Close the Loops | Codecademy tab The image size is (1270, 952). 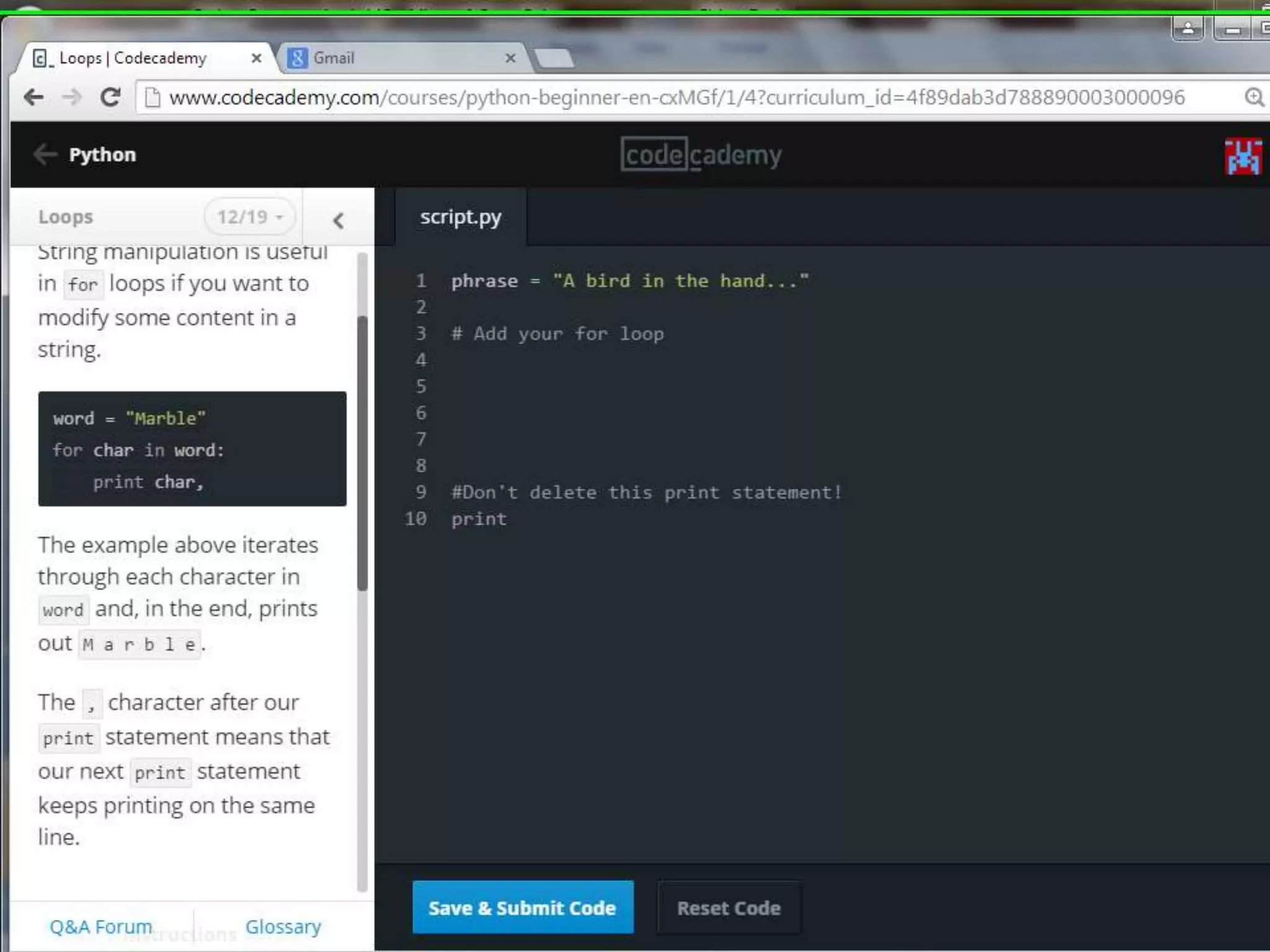256,58
